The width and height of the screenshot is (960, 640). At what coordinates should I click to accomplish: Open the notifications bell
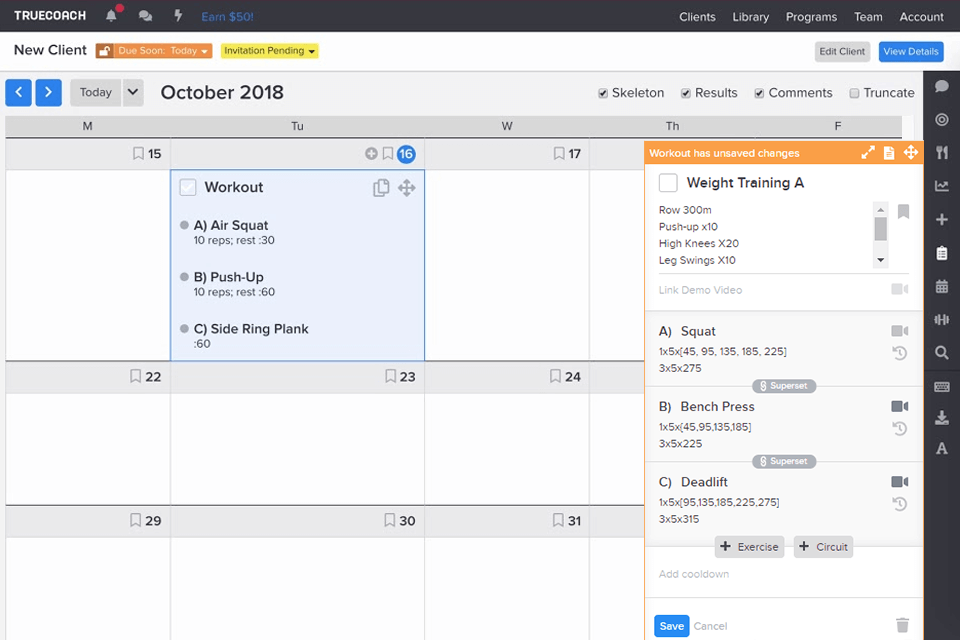coord(111,16)
